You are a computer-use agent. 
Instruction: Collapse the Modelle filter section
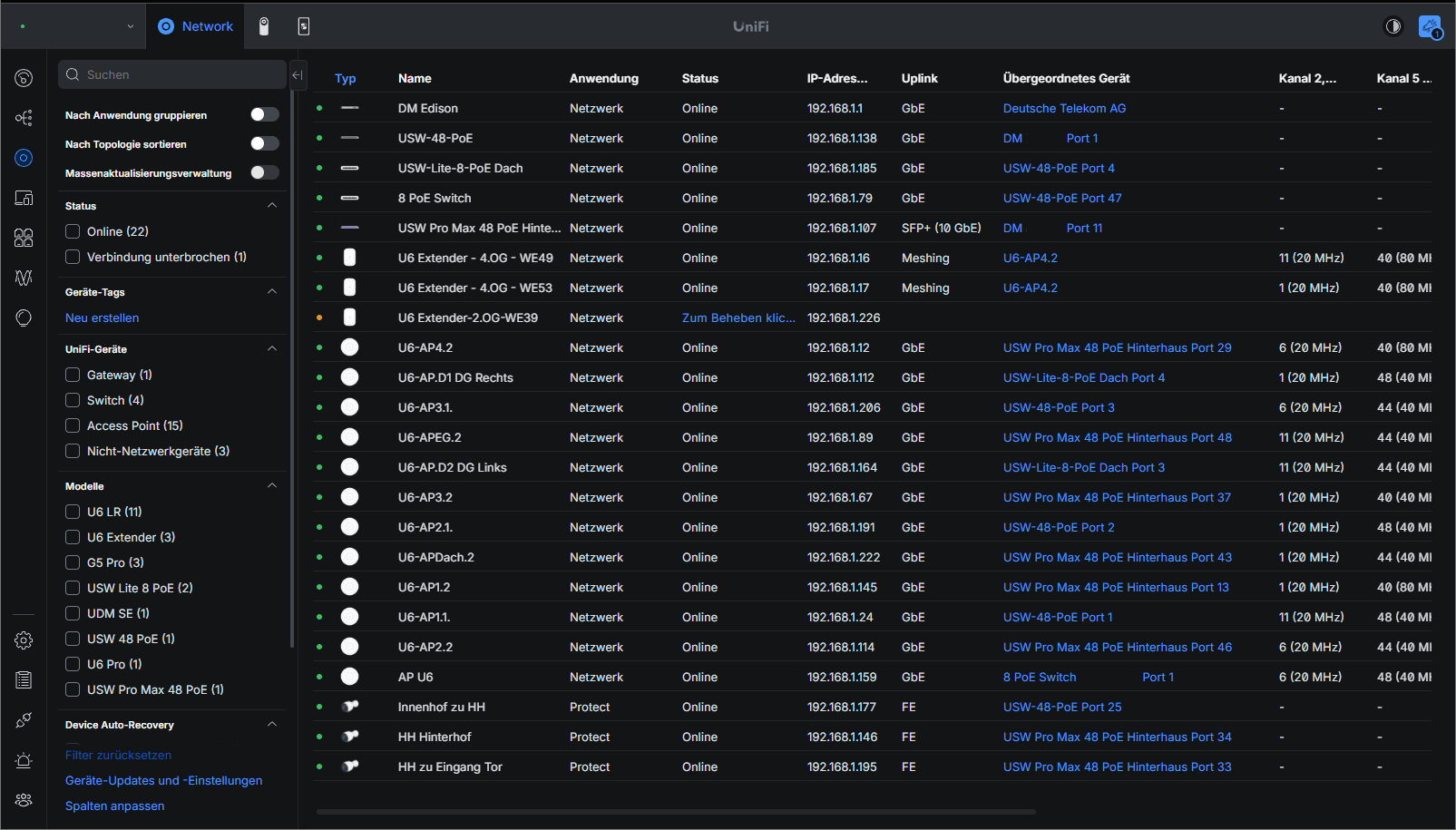click(272, 486)
